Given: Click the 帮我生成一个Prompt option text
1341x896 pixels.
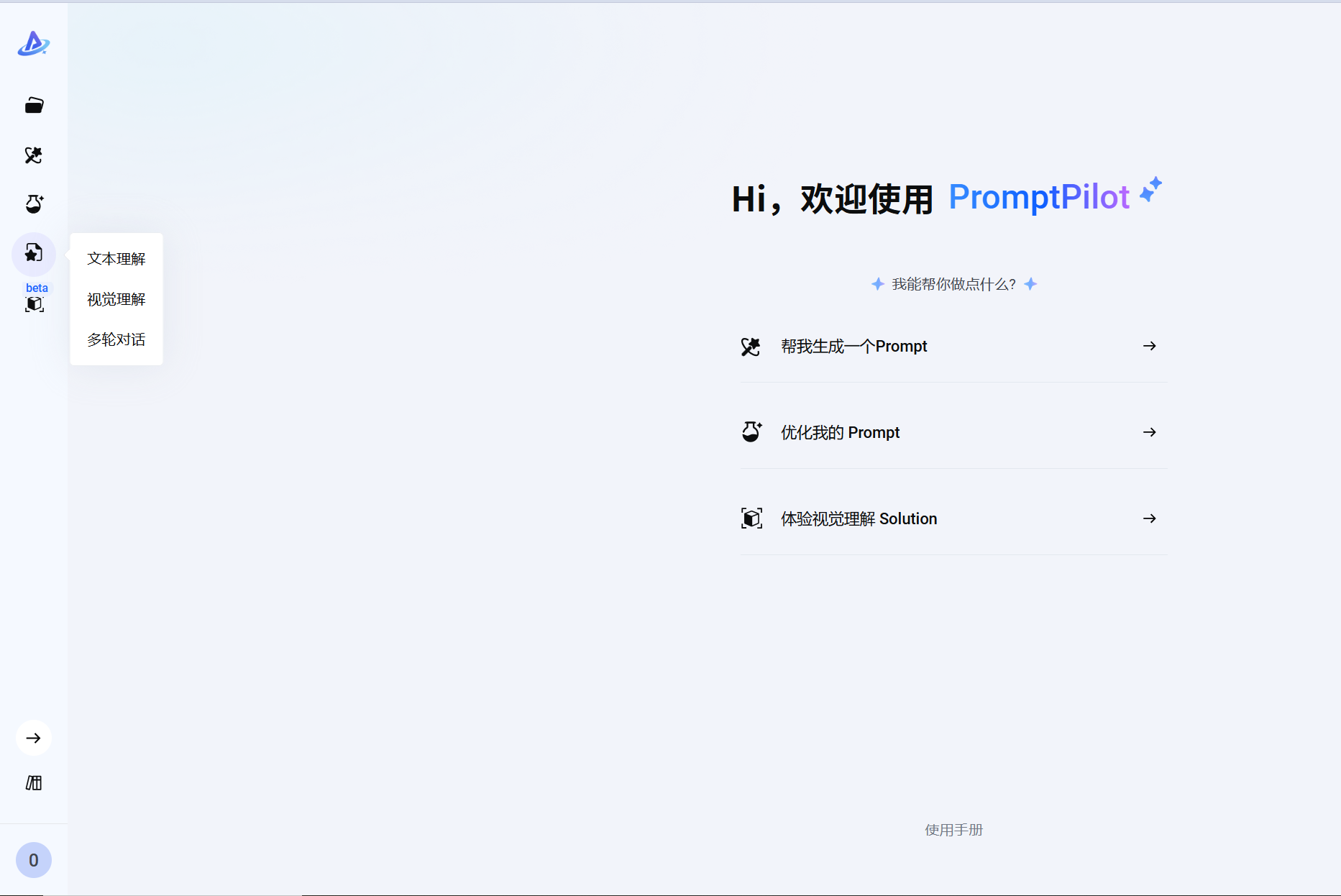Looking at the screenshot, I should [853, 347].
